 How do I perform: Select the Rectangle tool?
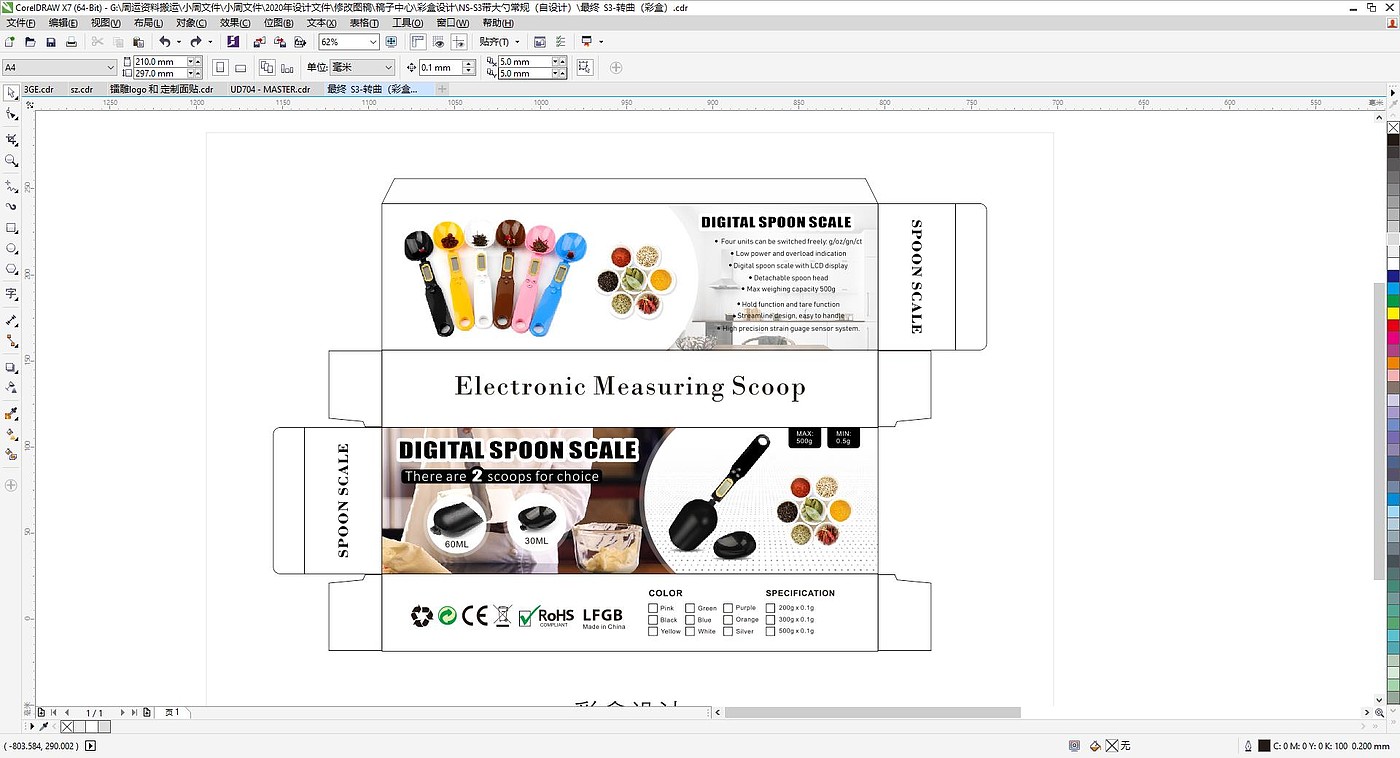[12, 228]
